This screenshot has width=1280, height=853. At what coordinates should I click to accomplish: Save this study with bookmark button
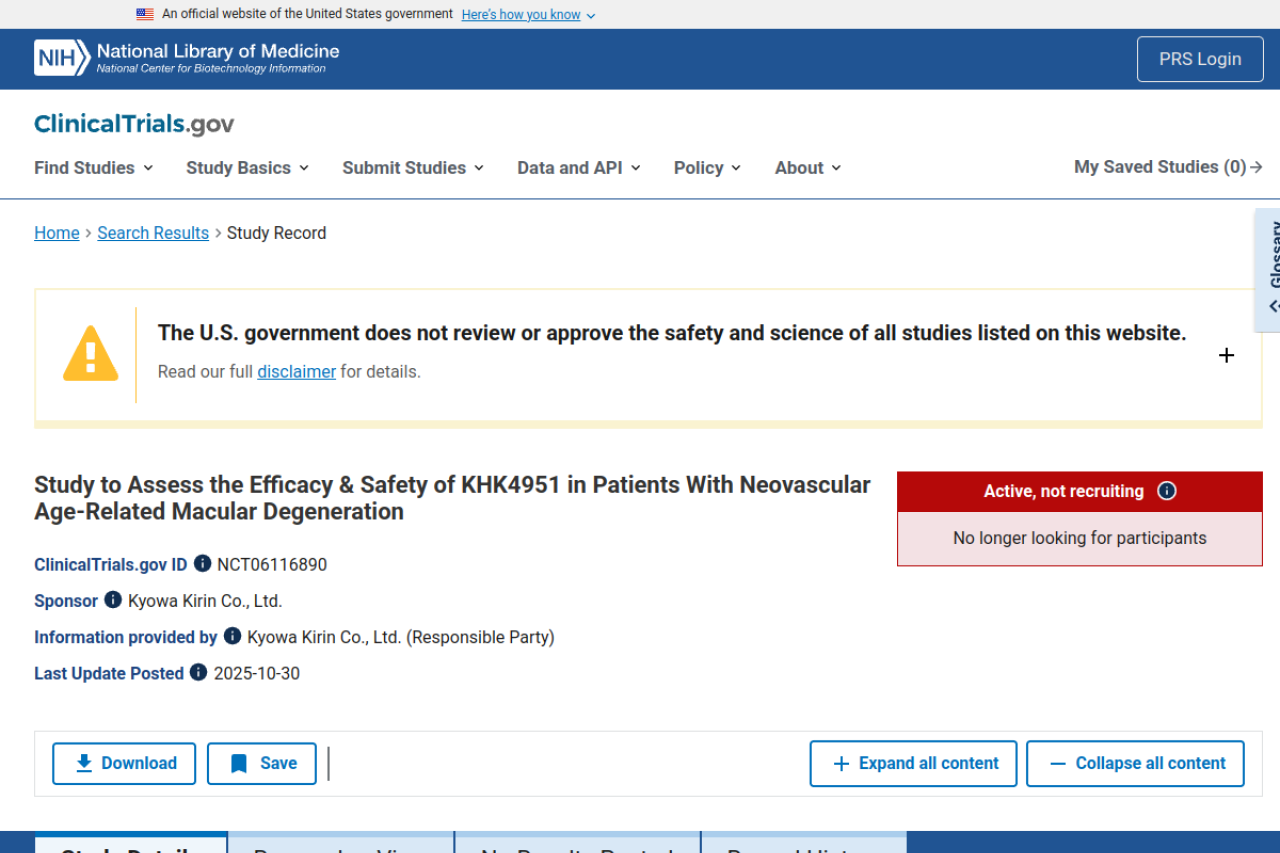tap(262, 764)
